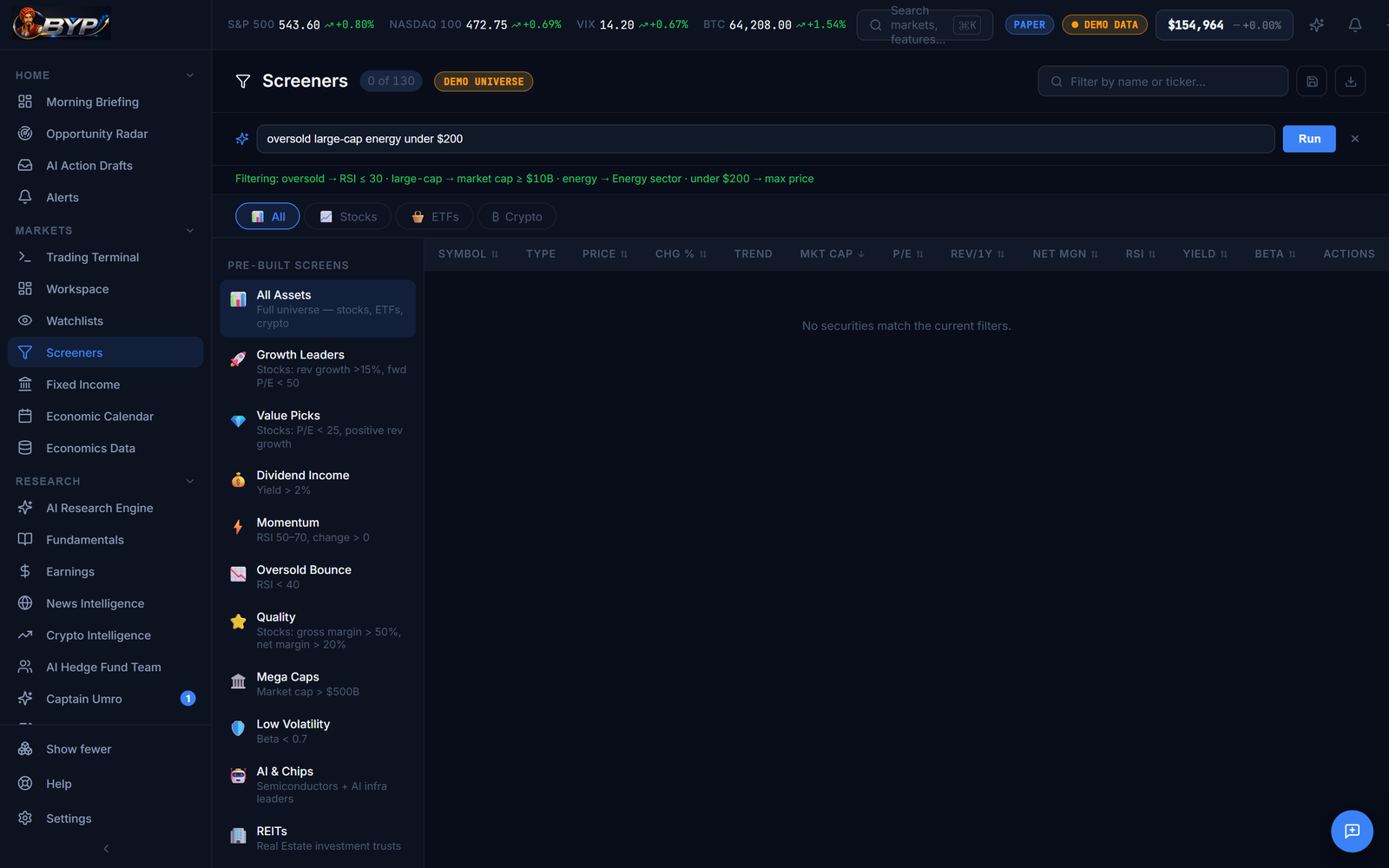The image size is (1389, 868).
Task: Select the Low Volatility screen
Action: [x=318, y=732]
